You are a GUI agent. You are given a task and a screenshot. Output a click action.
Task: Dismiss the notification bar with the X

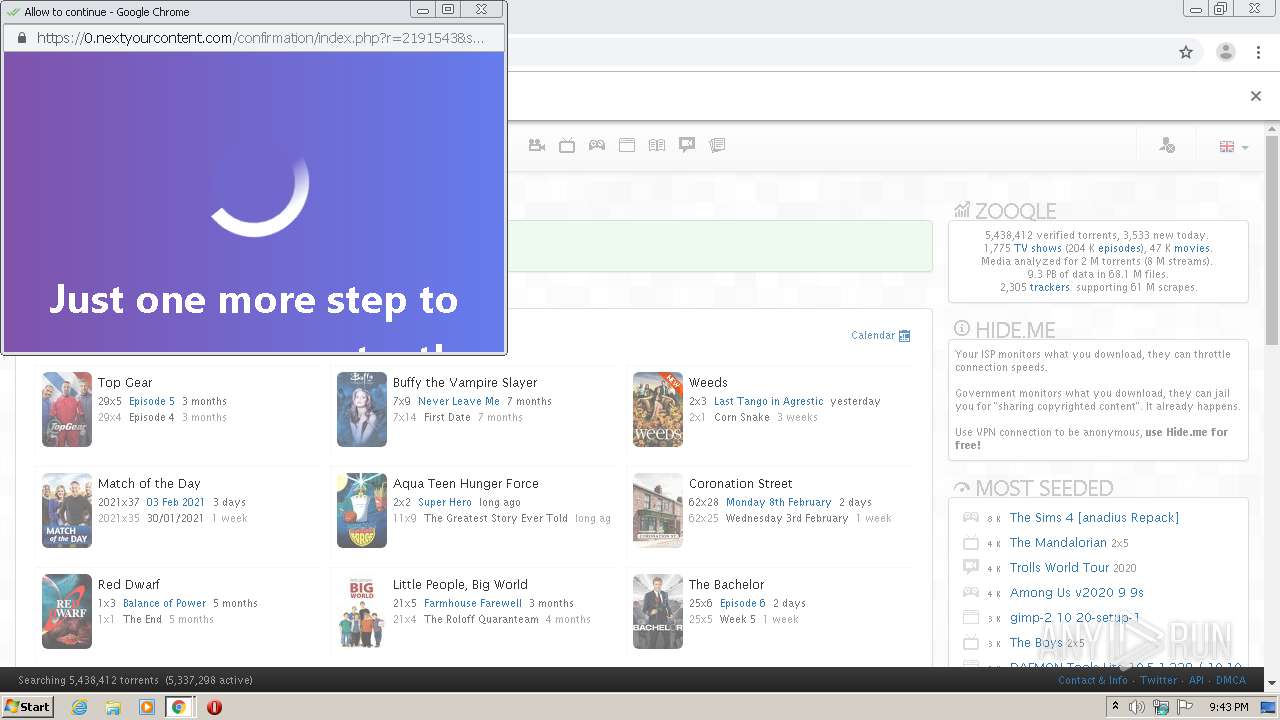point(1256,96)
